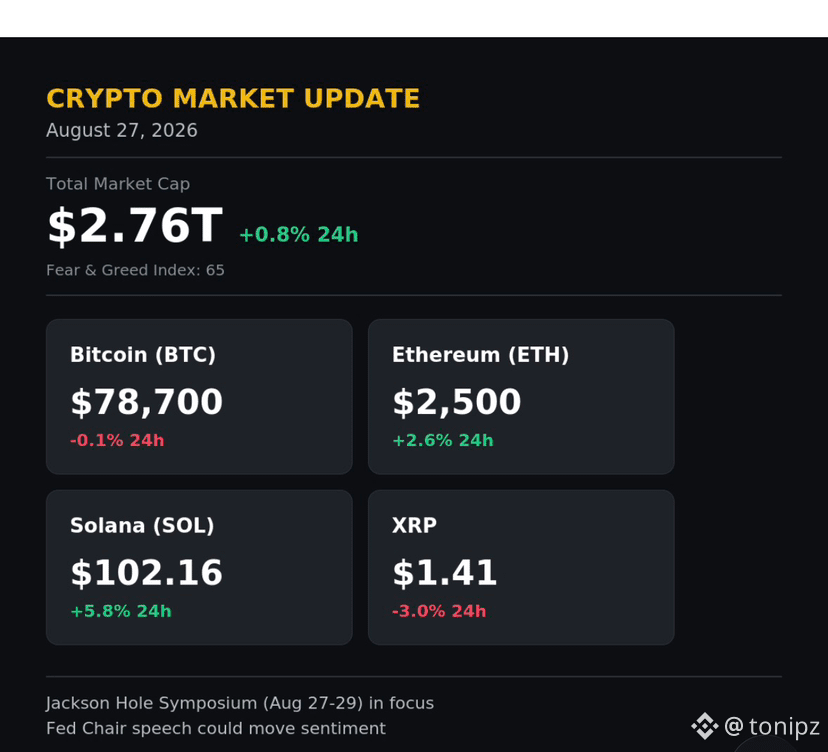Open the Solana (SOL) price card
This screenshot has height=752, width=828.
pyautogui.click(x=199, y=567)
